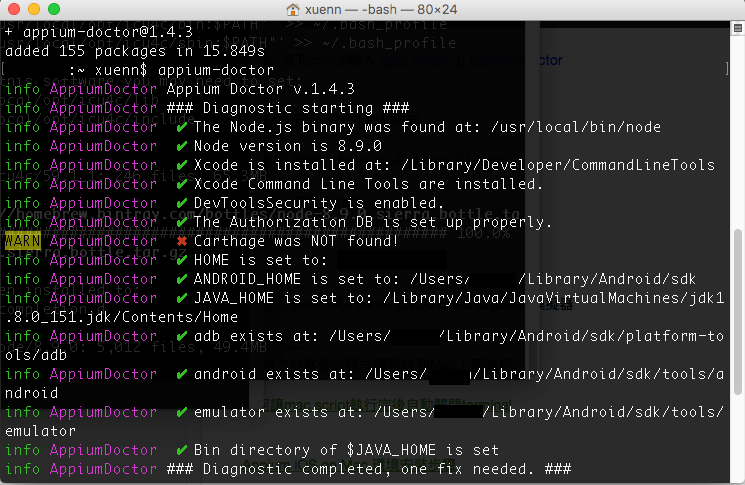Viewport: 745px width, 485px height.
Task: Click the green zoom button of the Terminal window
Action: tap(54, 9)
